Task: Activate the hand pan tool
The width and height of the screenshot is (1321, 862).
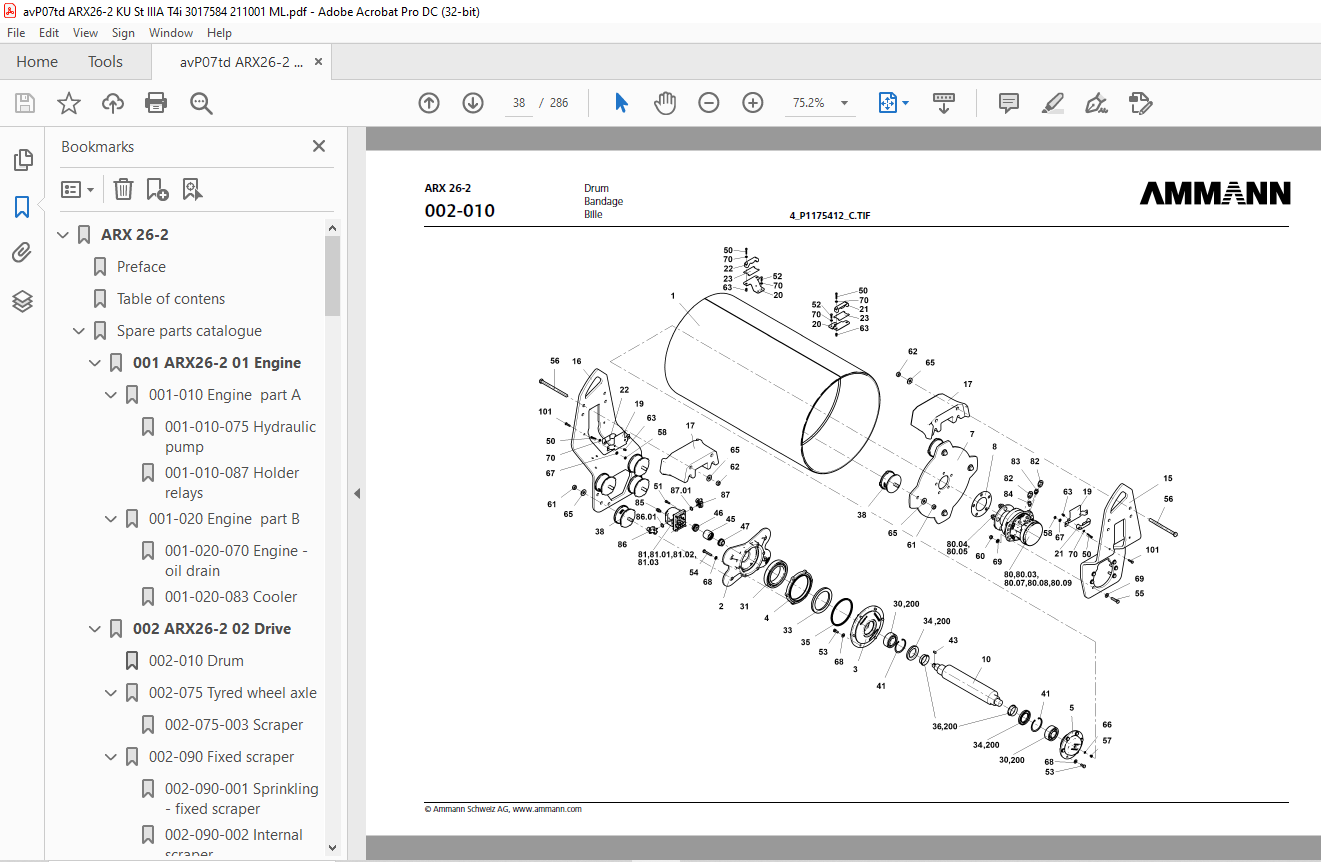Action: click(665, 103)
